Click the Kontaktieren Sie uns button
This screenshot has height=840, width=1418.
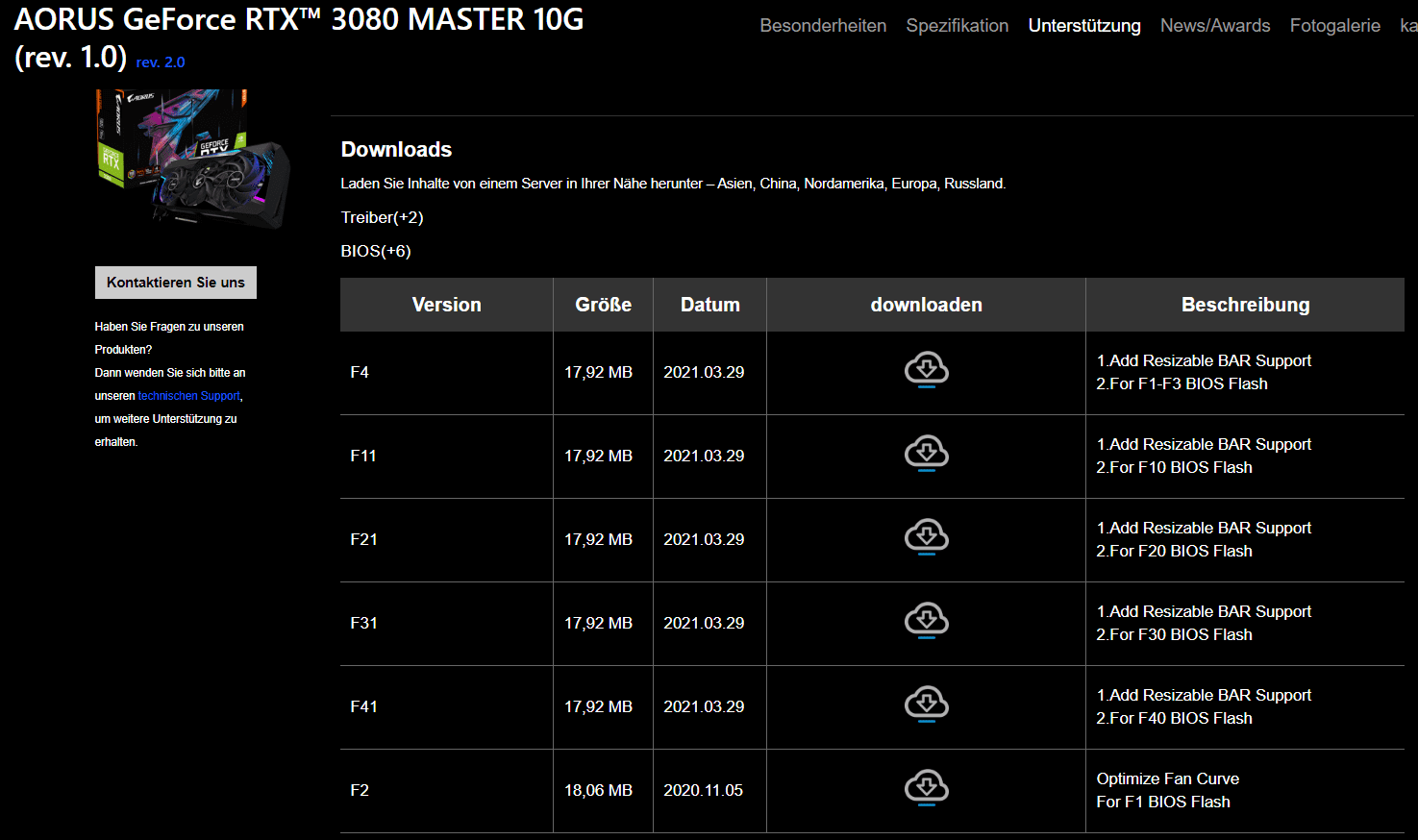click(x=176, y=283)
